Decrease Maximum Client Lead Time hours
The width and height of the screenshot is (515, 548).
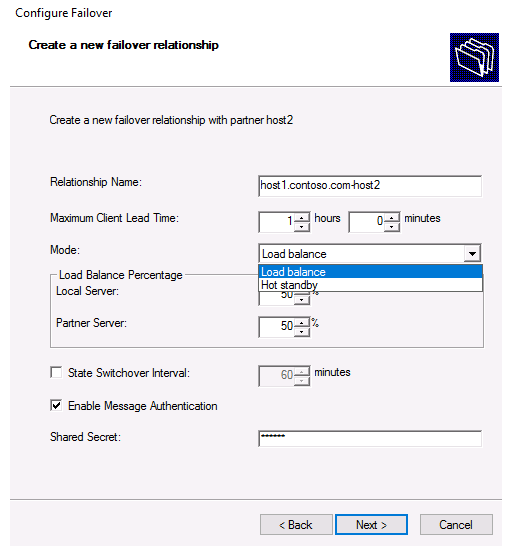pos(302,227)
